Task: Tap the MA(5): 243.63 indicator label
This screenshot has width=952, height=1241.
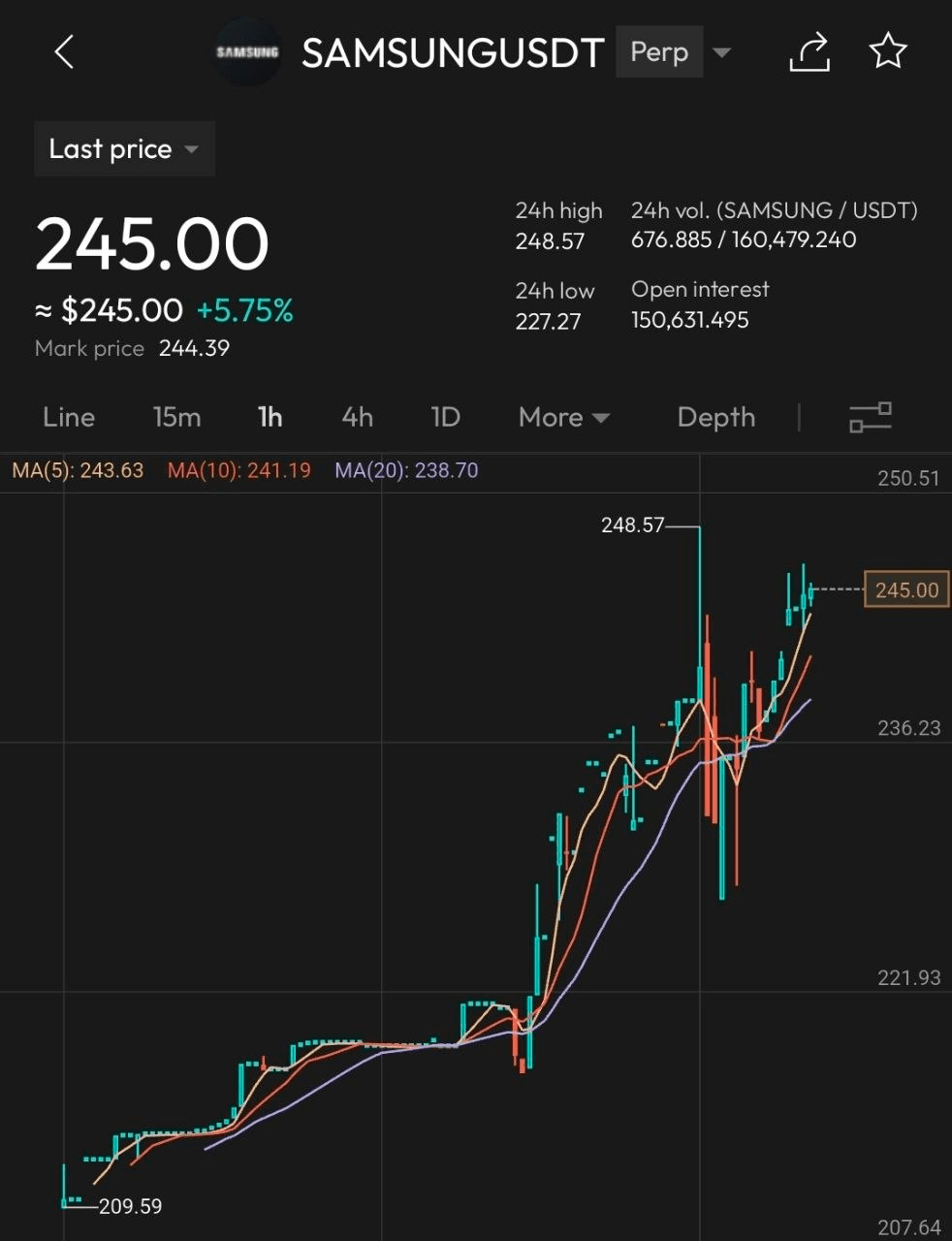Action: tap(78, 470)
